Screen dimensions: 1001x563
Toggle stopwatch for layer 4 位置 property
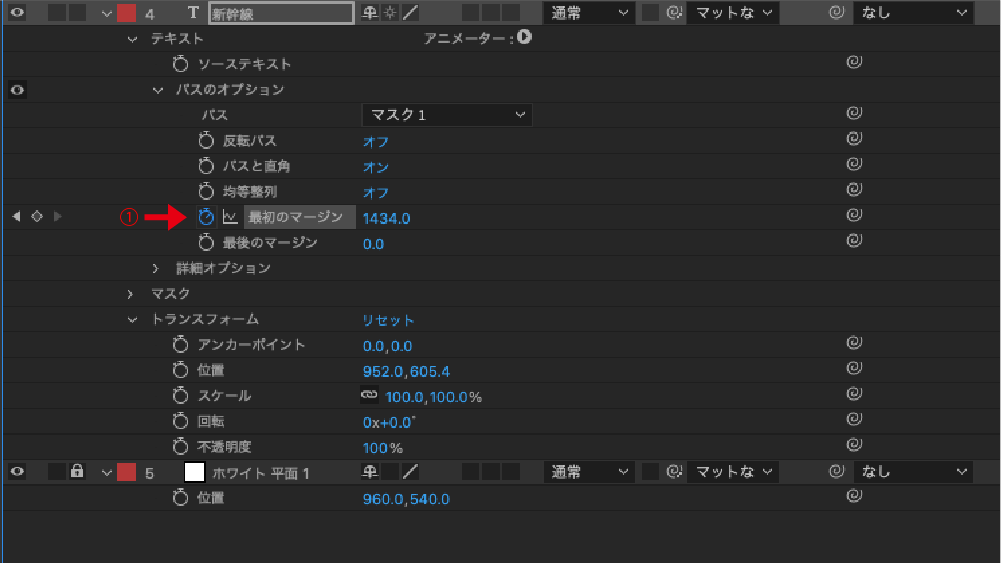click(x=180, y=370)
